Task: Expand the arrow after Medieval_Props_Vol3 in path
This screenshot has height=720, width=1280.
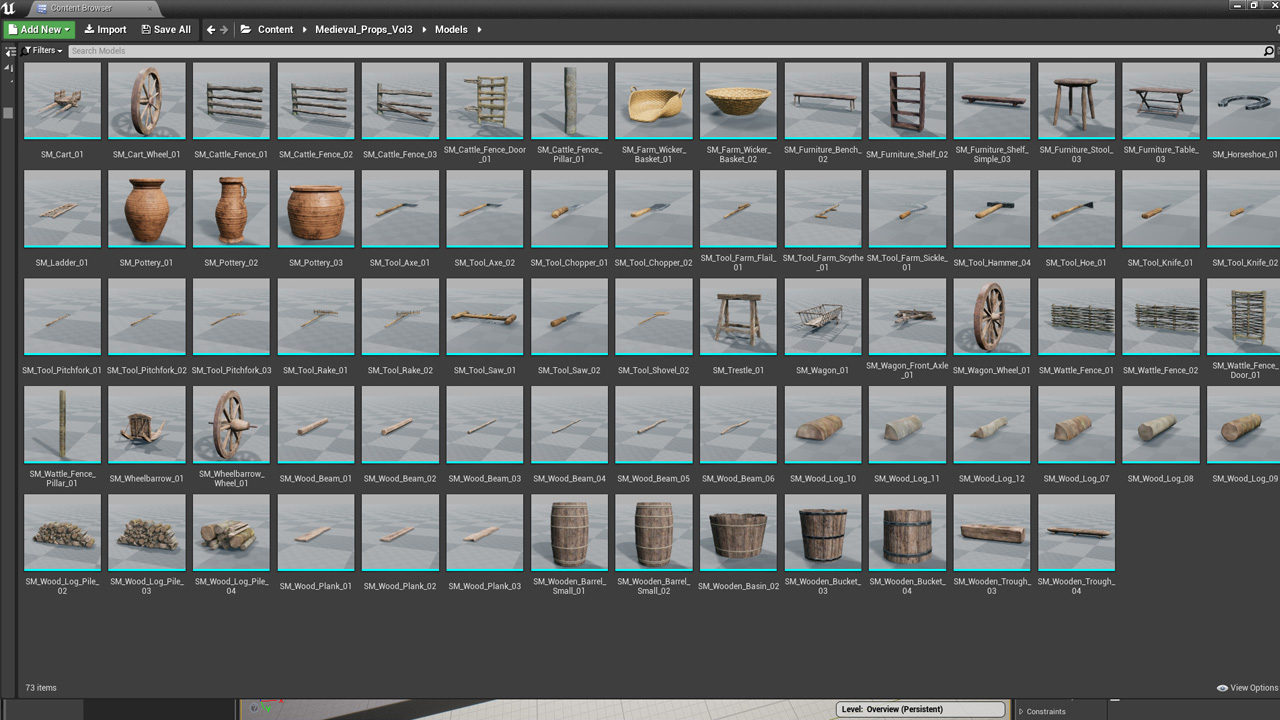Action: click(422, 30)
